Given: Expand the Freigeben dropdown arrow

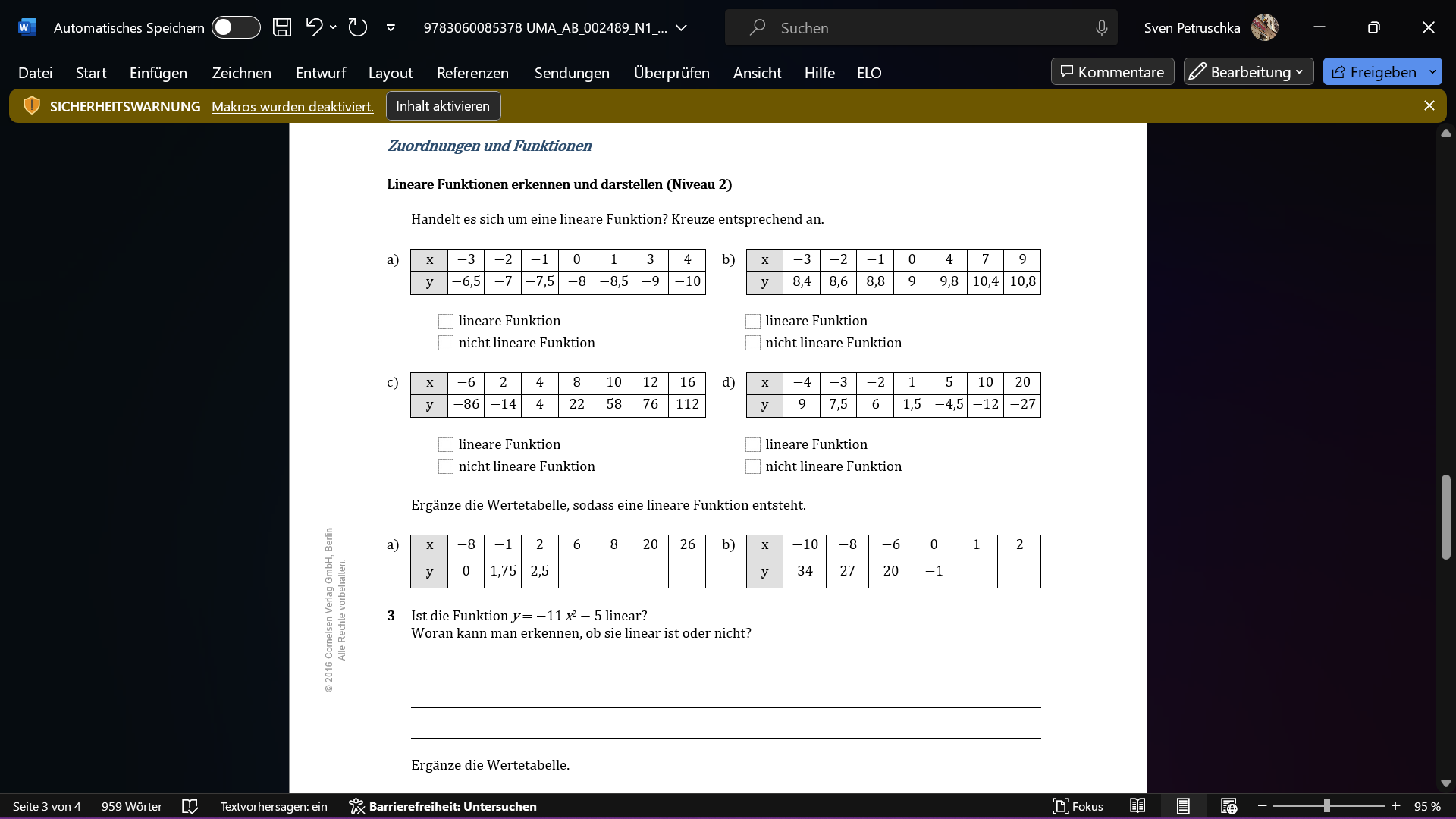Looking at the screenshot, I should pyautogui.click(x=1432, y=71).
